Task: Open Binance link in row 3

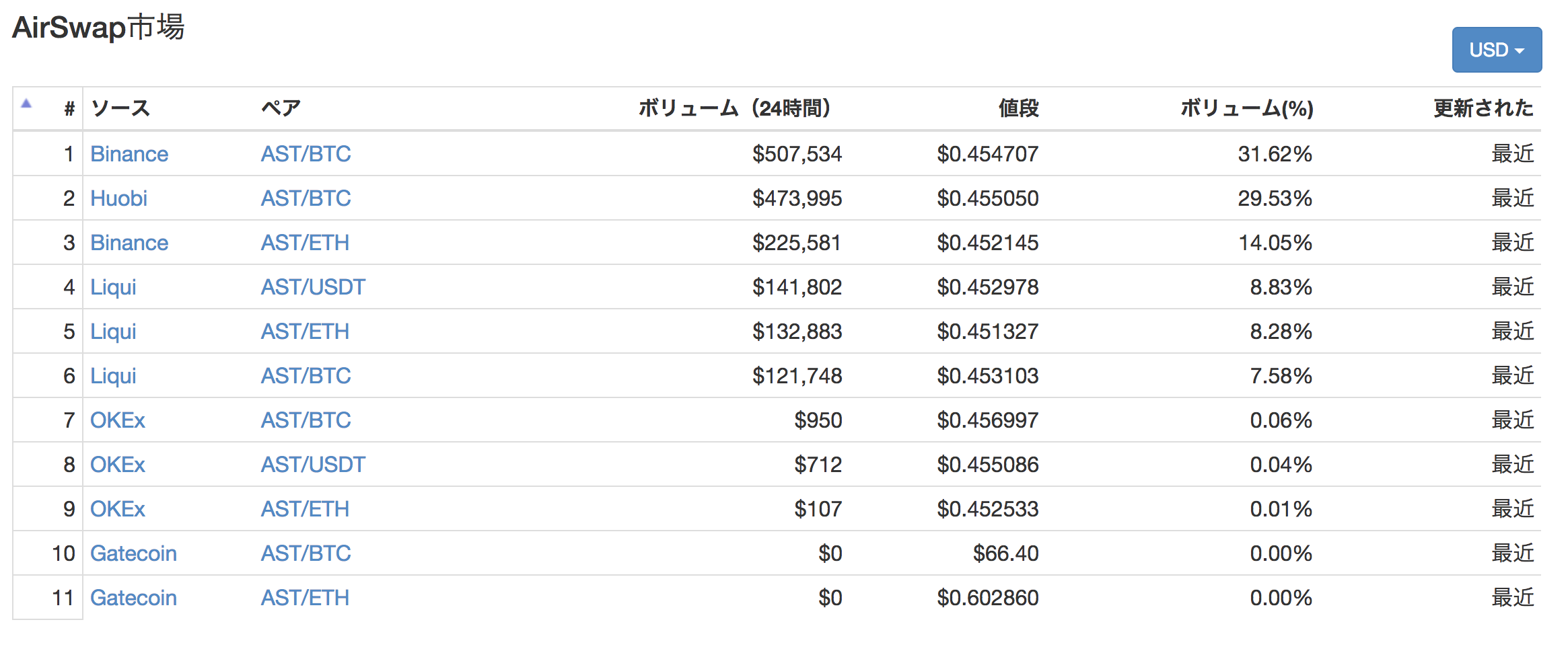Action: (129, 243)
